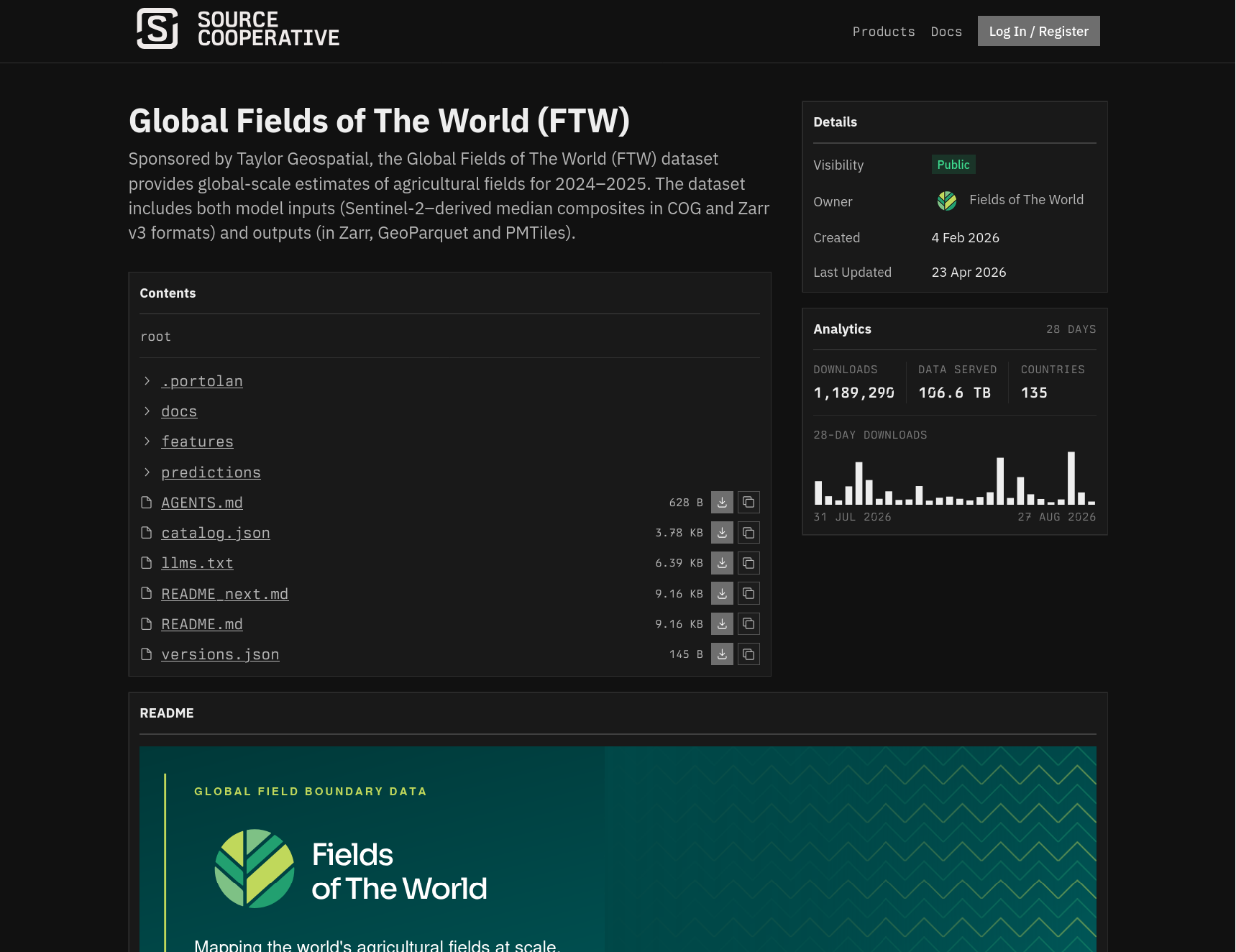1236x952 pixels.
Task: Click the 145 B size of versions.json
Action: [686, 654]
